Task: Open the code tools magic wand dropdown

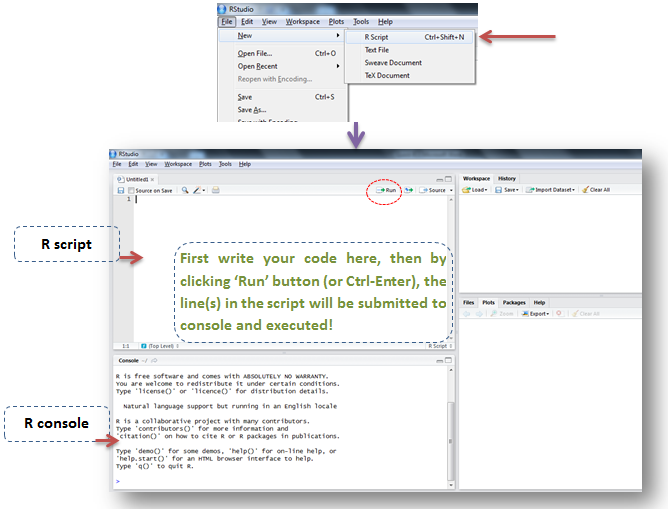Action: tap(199, 190)
